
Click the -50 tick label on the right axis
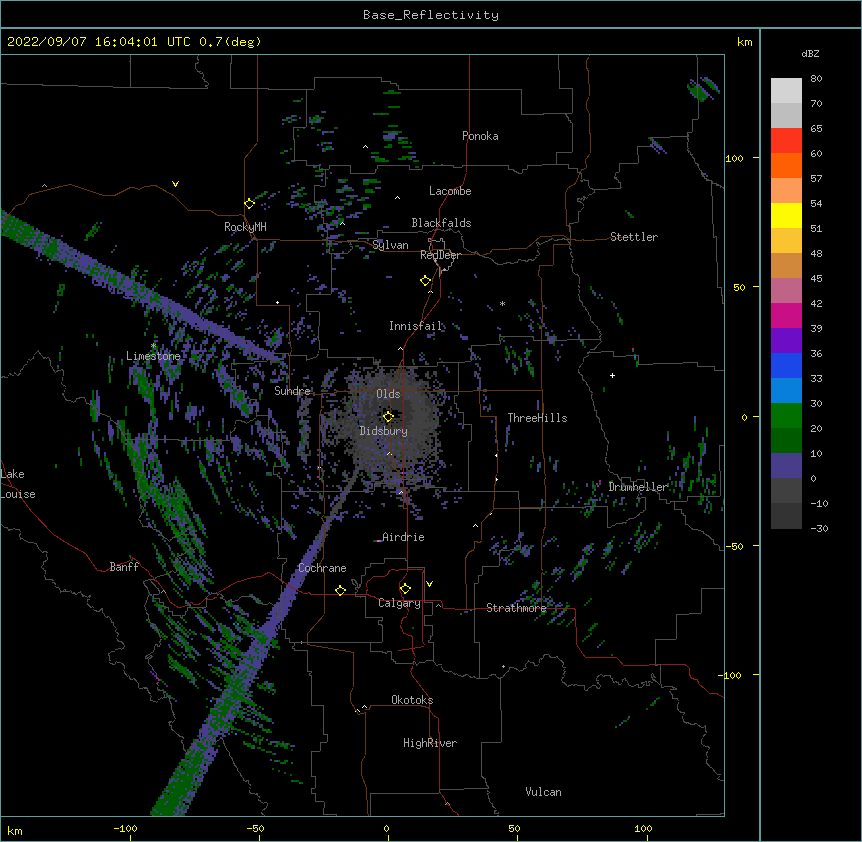[x=734, y=546]
